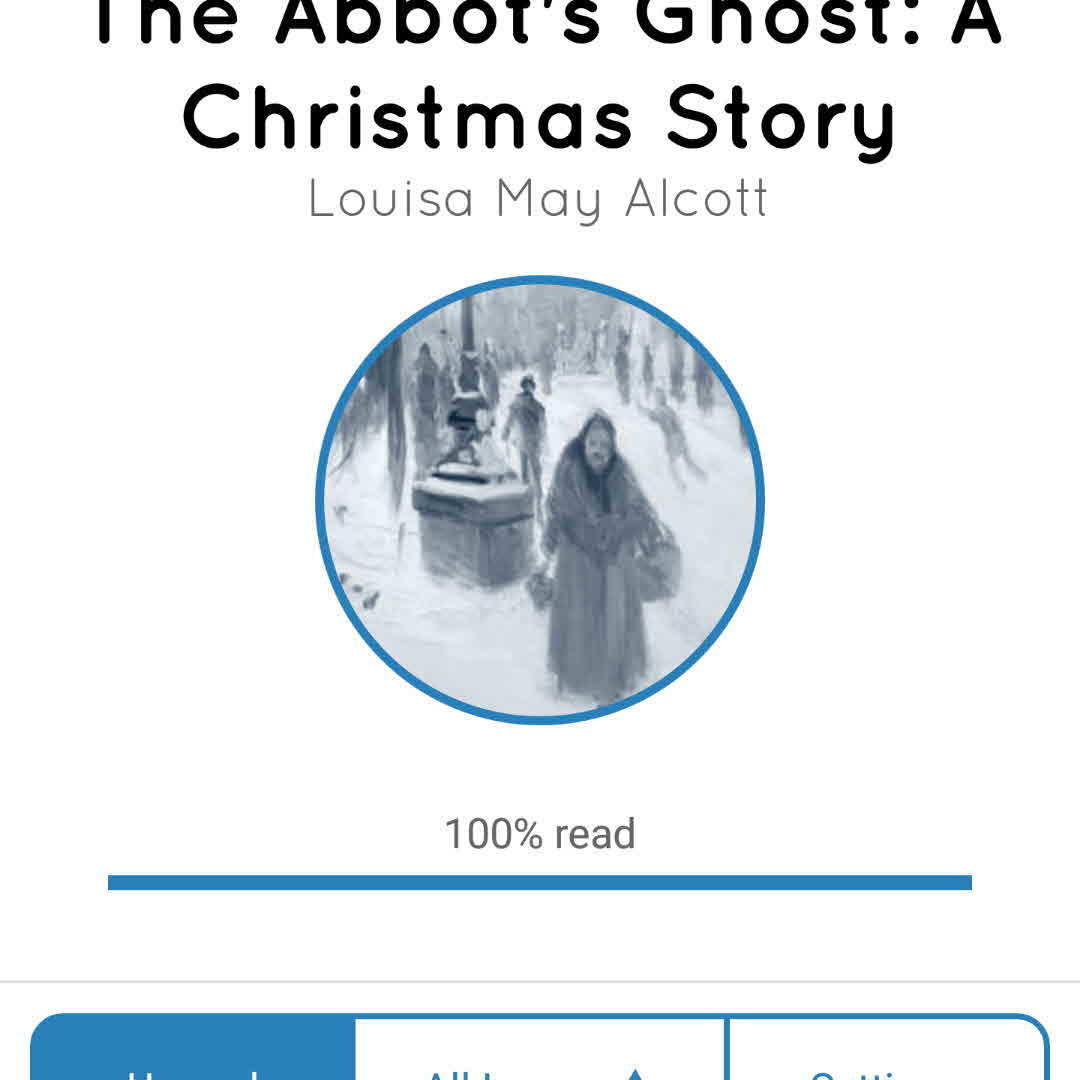Screen dimensions: 1080x1080
Task: Click the word 'Story' in the title
Action: tap(782, 118)
